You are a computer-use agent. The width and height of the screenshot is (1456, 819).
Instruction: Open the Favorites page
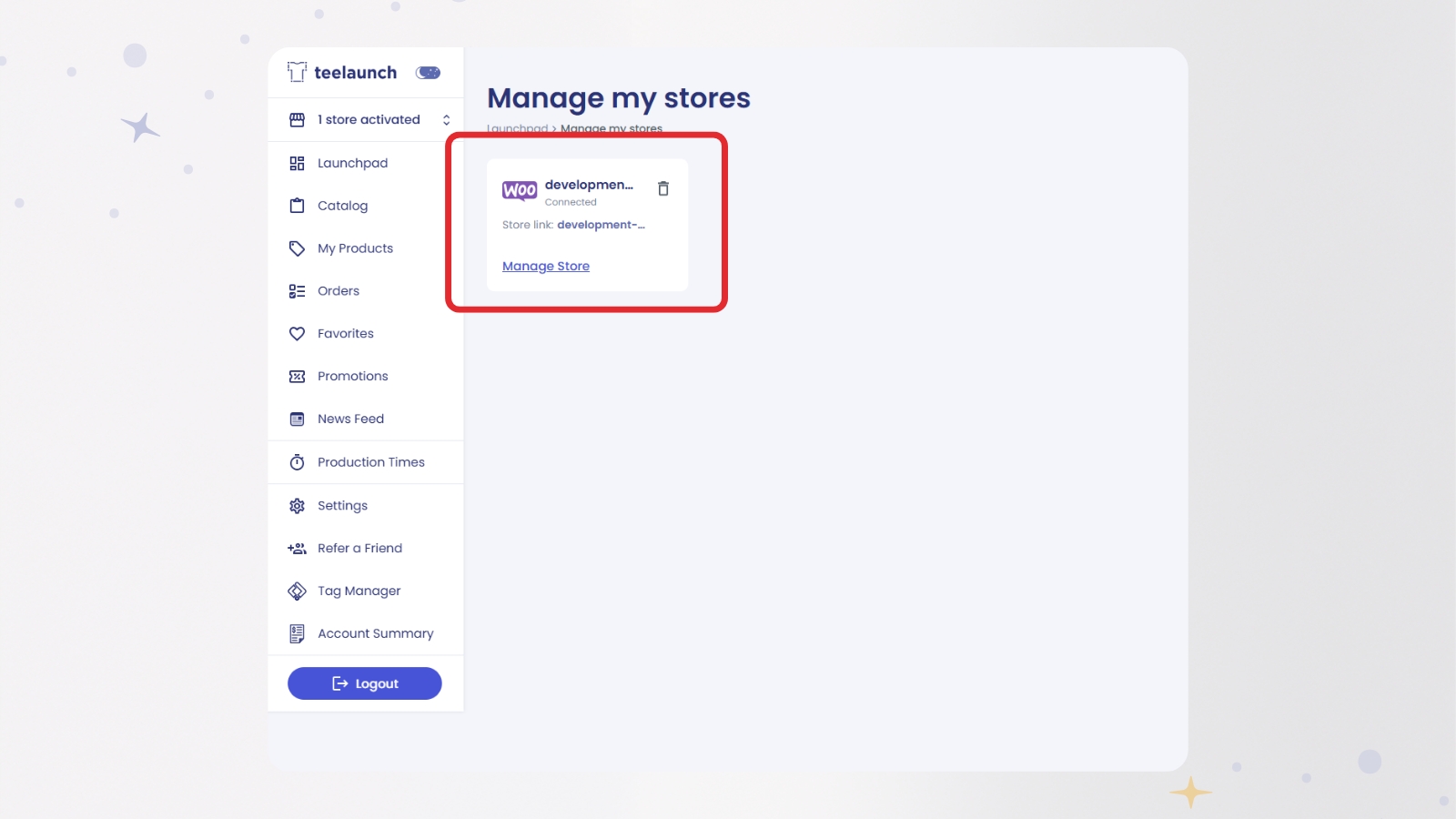346,334
